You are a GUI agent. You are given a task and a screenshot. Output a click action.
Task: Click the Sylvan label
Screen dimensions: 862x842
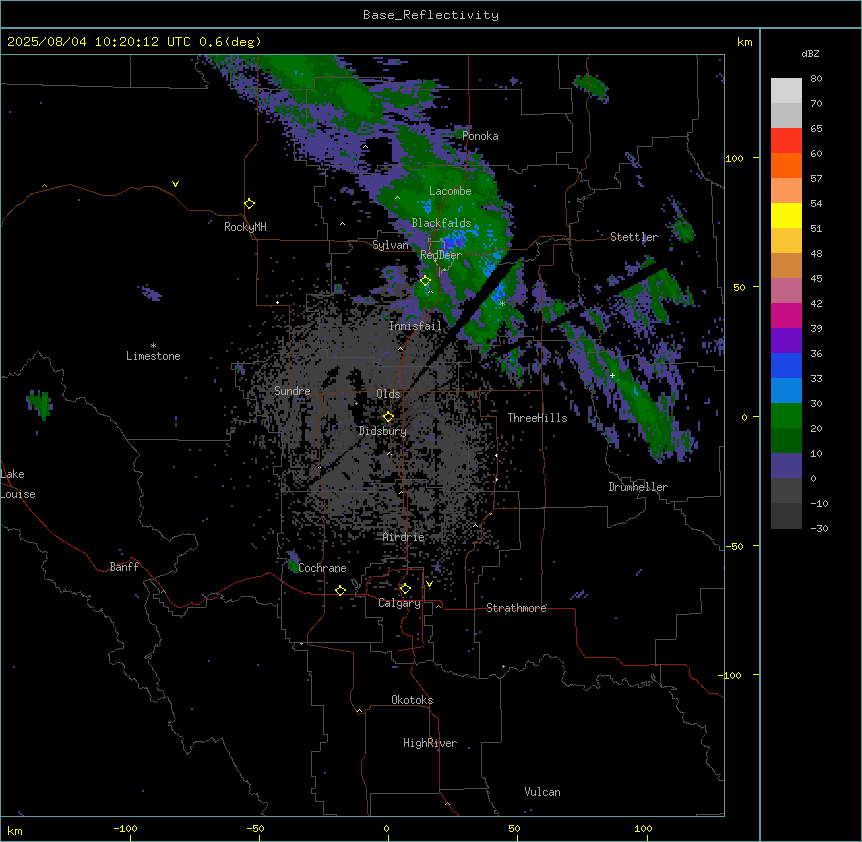tap(390, 245)
